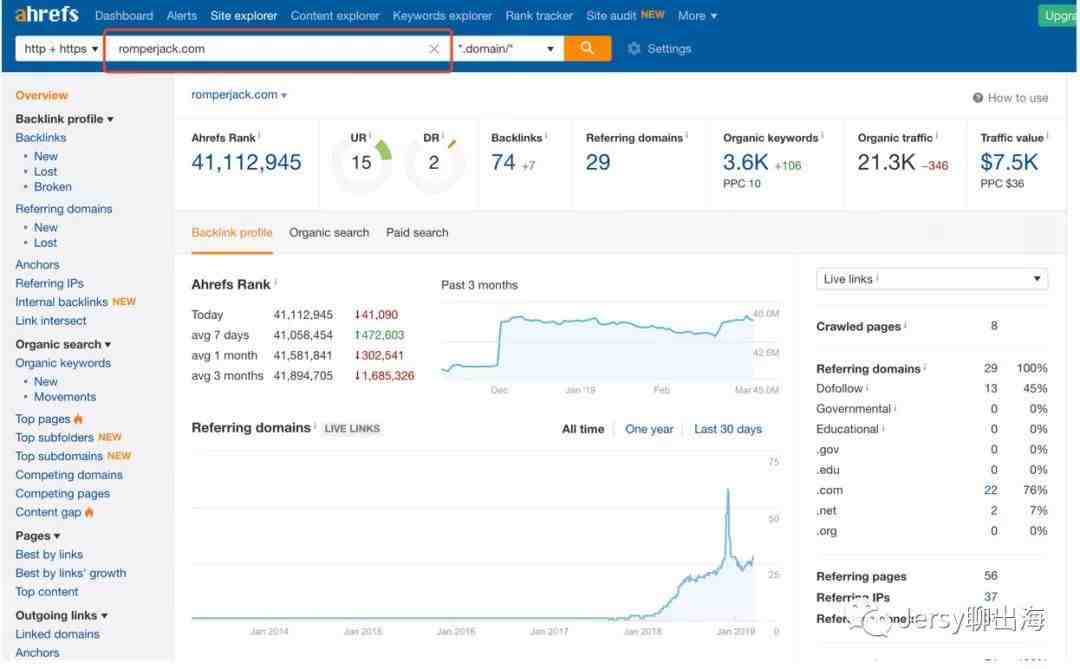This screenshot has width=1080, height=669.
Task: Open Overview in sidebar
Action: click(42, 95)
